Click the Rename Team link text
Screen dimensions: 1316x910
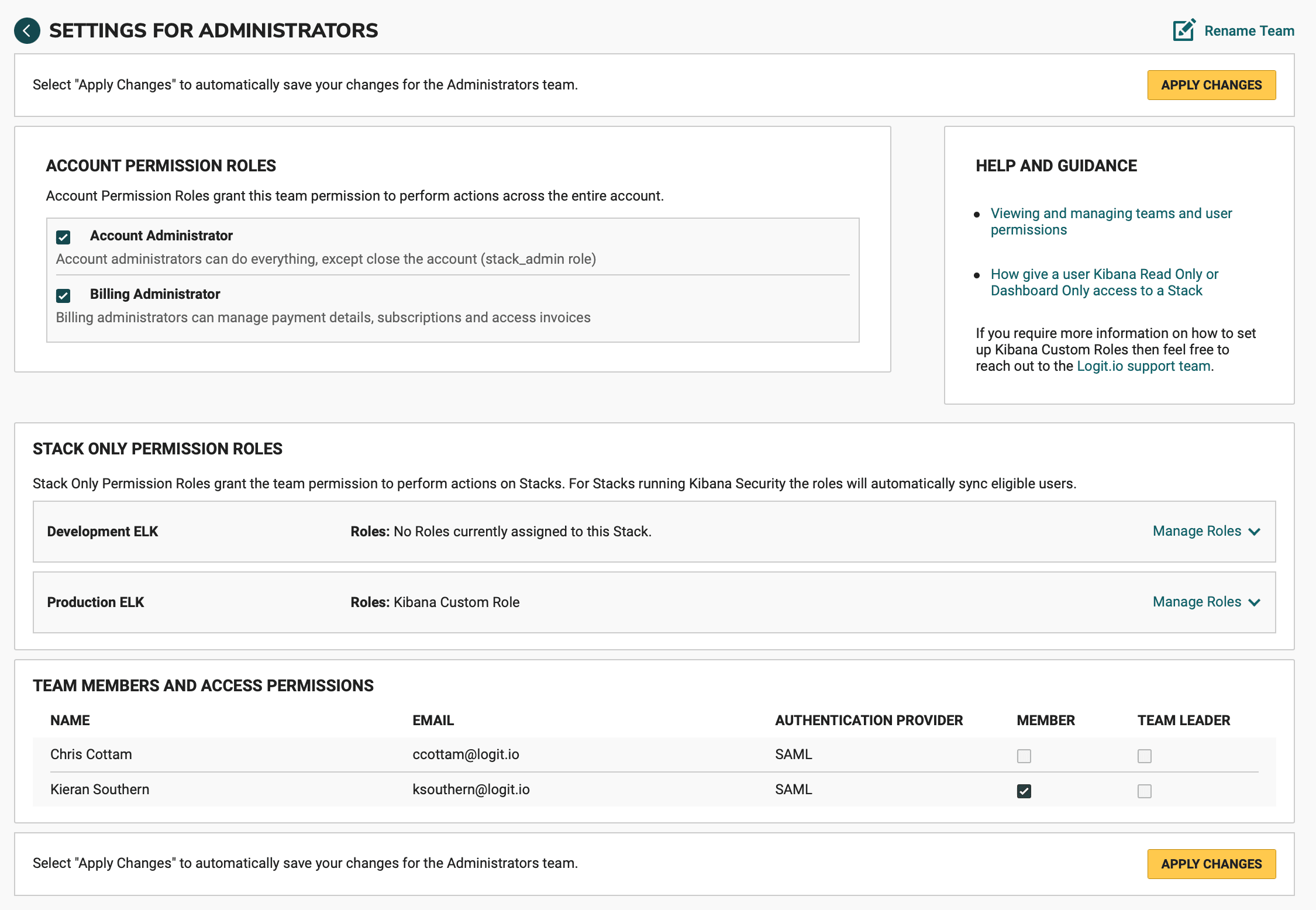[x=1249, y=31]
